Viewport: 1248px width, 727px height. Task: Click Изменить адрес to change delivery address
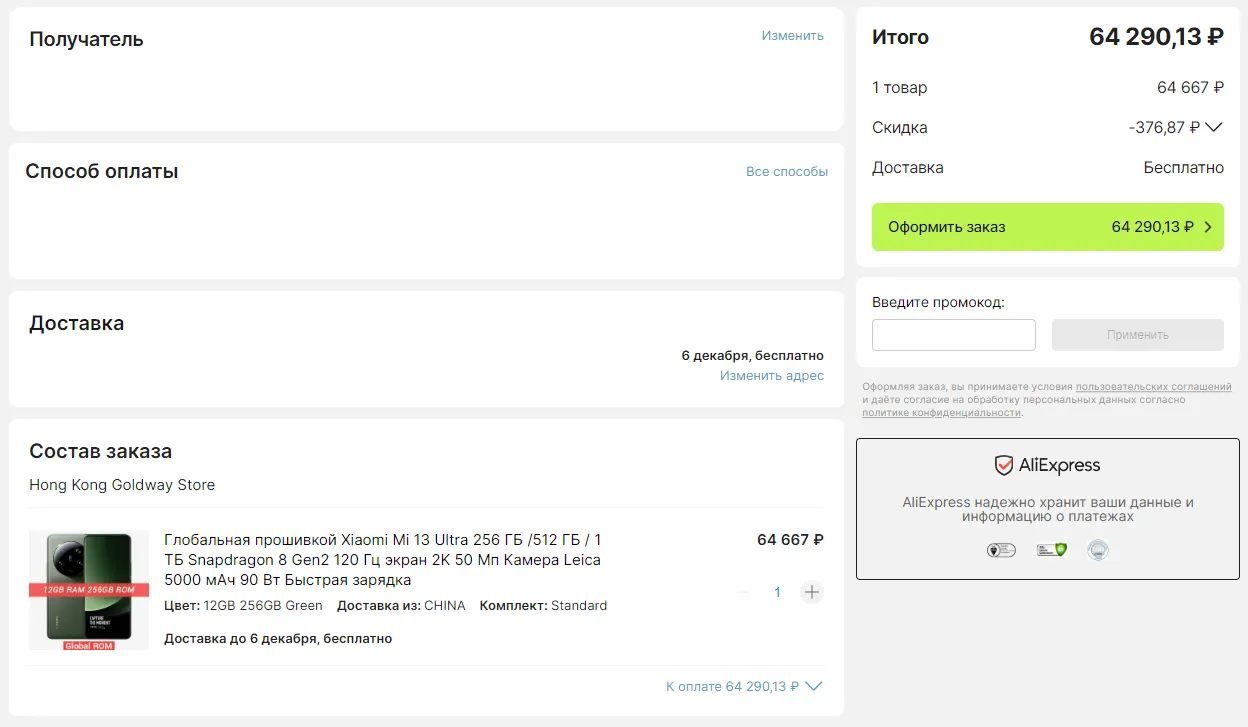click(771, 376)
